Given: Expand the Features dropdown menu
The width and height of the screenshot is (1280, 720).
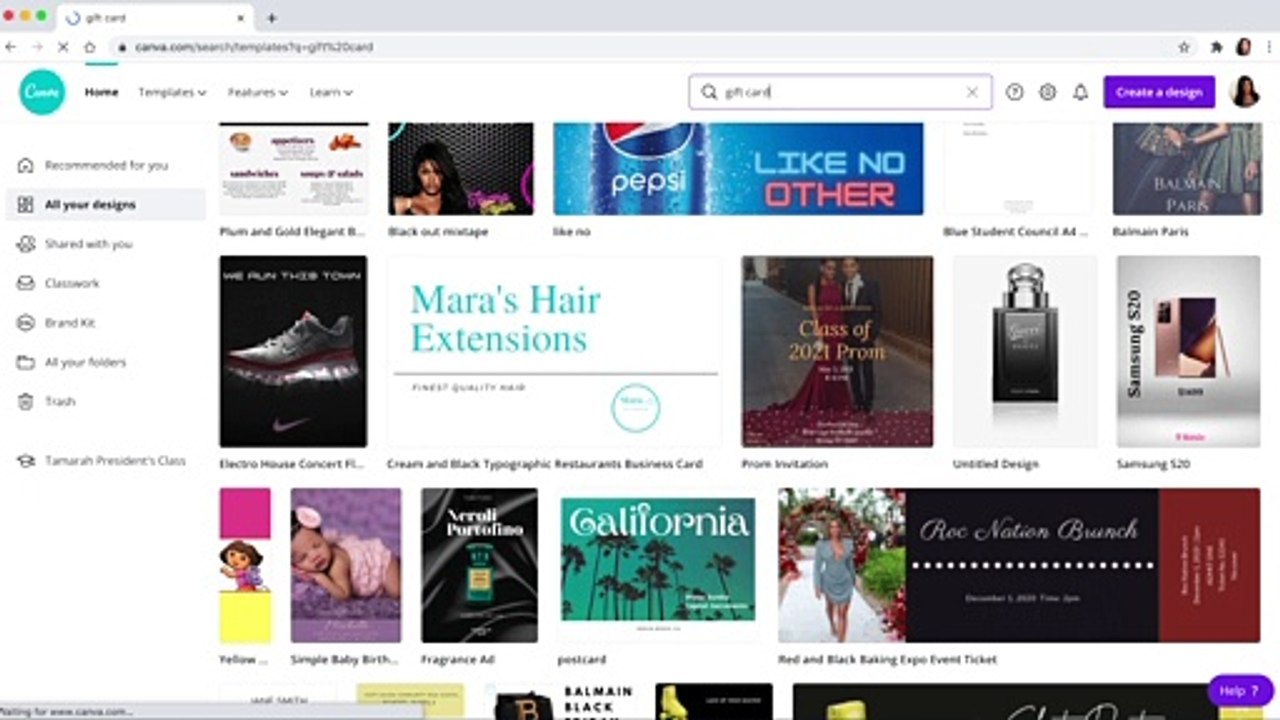Looking at the screenshot, I should click(x=257, y=92).
